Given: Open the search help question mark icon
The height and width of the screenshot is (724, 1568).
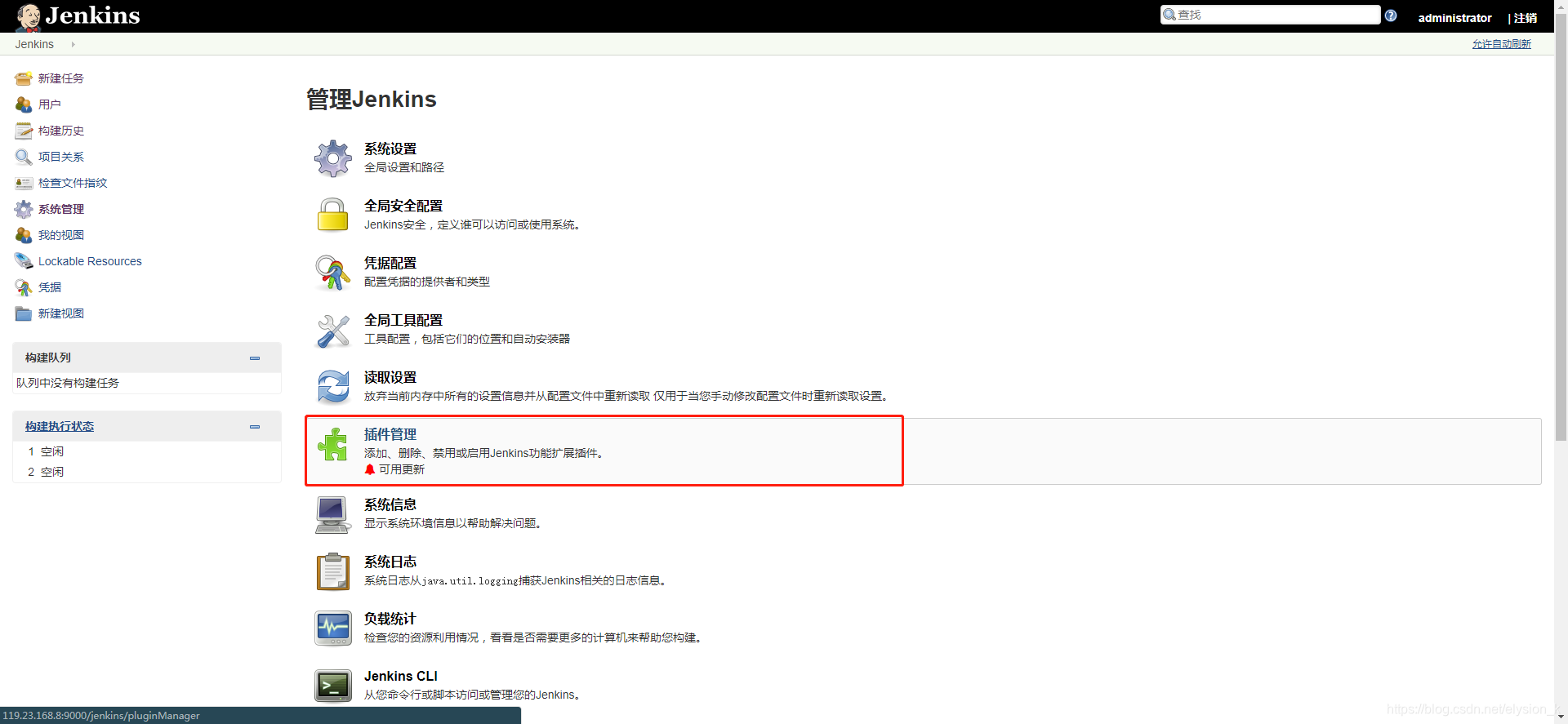Looking at the screenshot, I should tap(1391, 16).
